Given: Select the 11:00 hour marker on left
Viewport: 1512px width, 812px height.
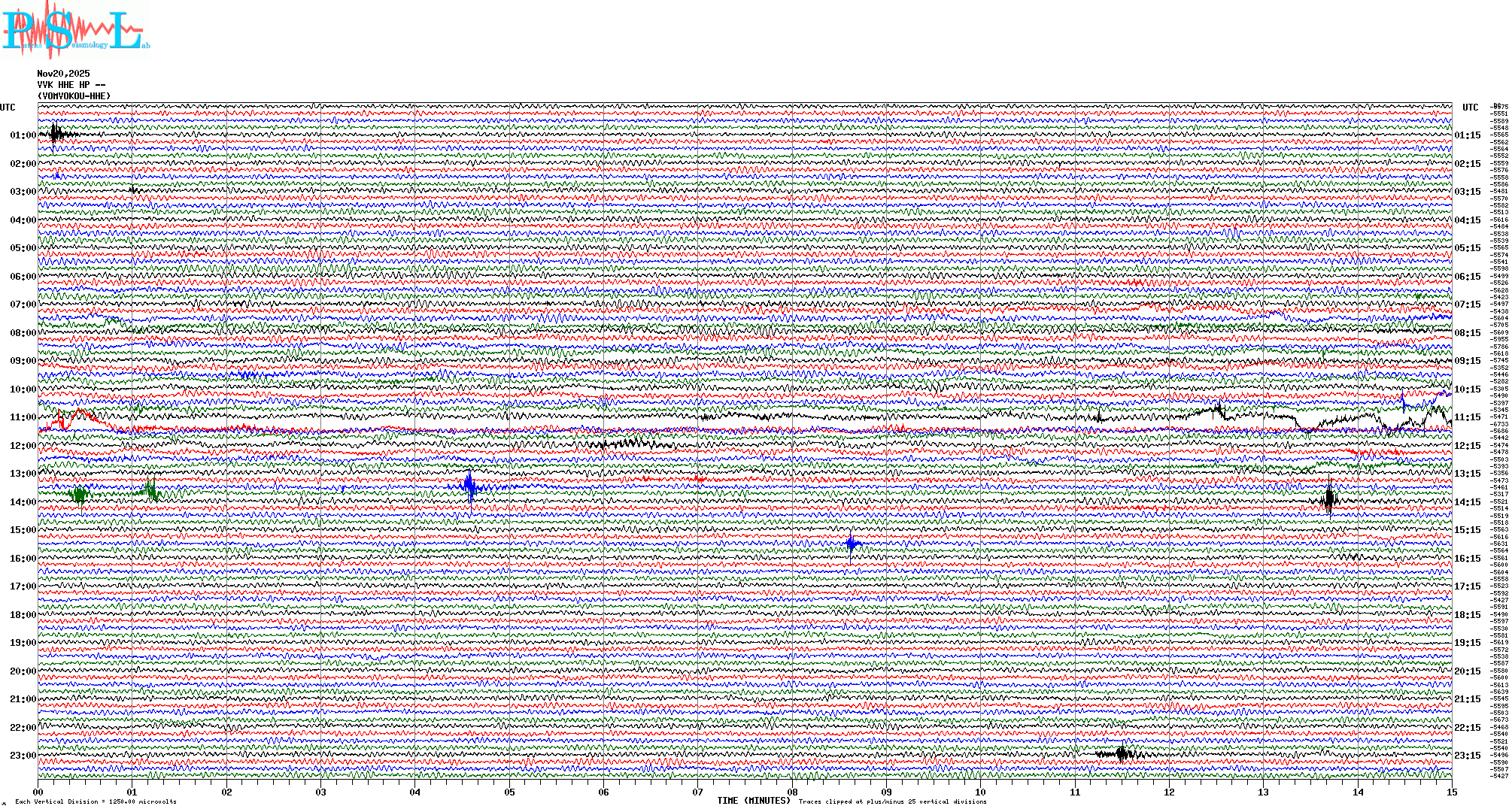Looking at the screenshot, I should click(23, 417).
